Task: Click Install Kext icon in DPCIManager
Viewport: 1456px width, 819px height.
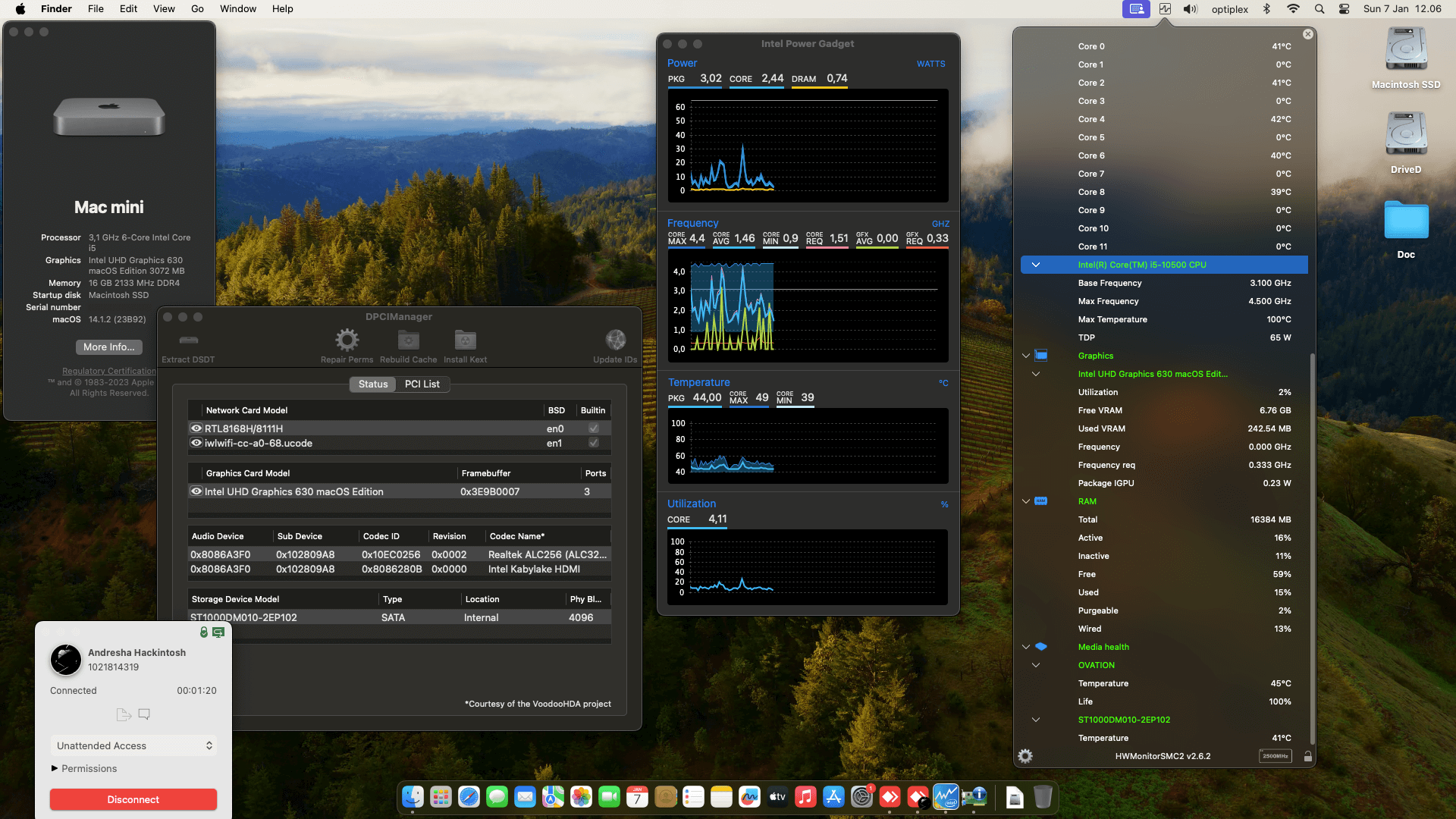Action: (x=466, y=340)
